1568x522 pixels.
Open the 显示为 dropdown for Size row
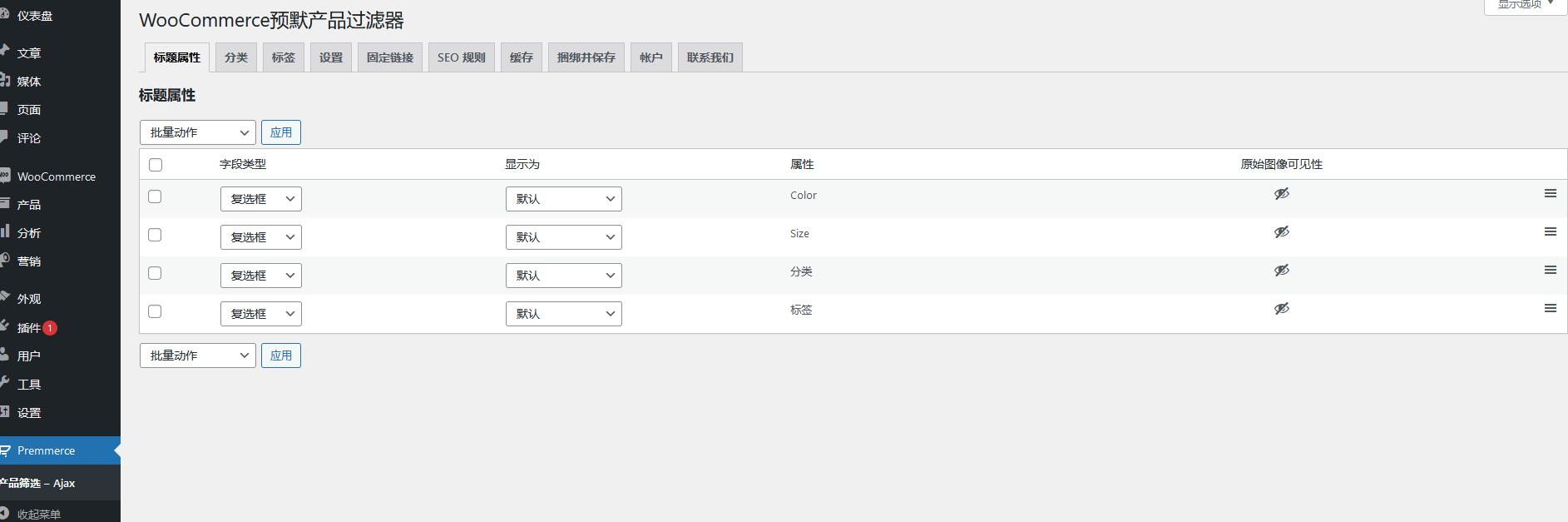coord(564,237)
